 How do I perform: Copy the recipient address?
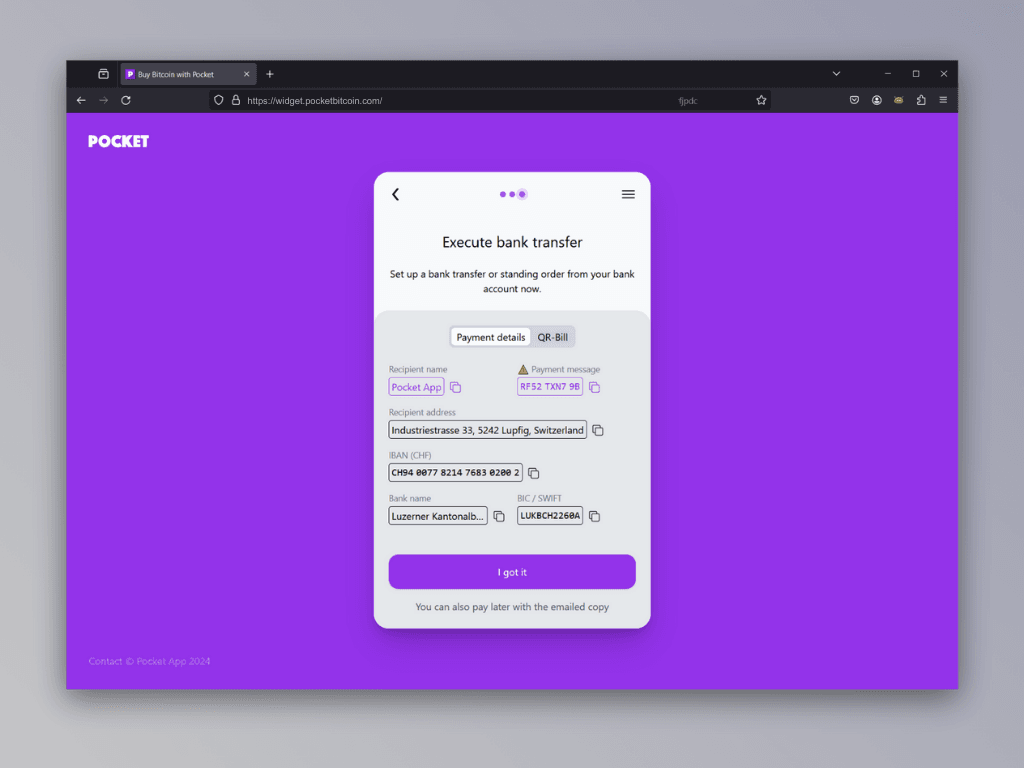598,430
